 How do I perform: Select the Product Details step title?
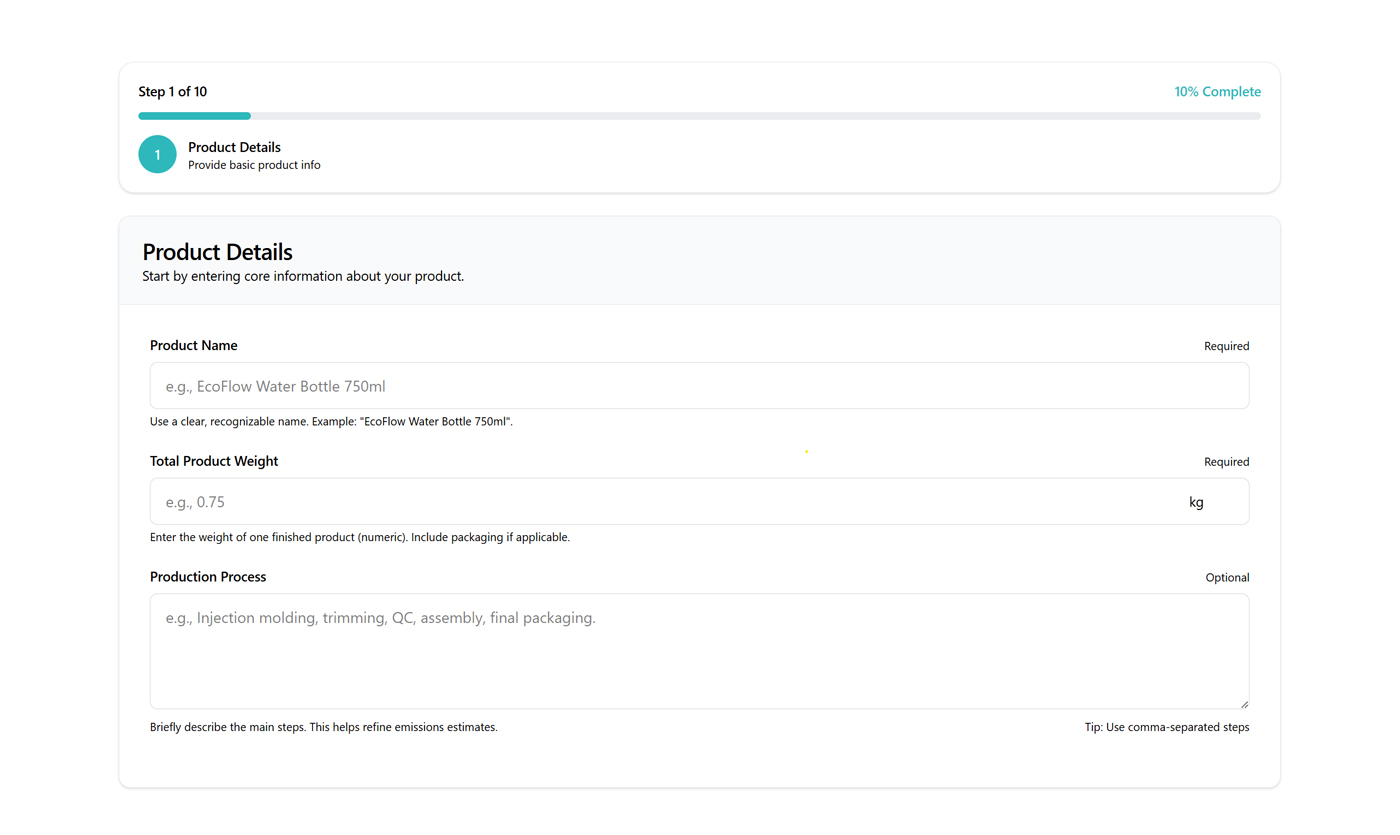[x=234, y=147]
